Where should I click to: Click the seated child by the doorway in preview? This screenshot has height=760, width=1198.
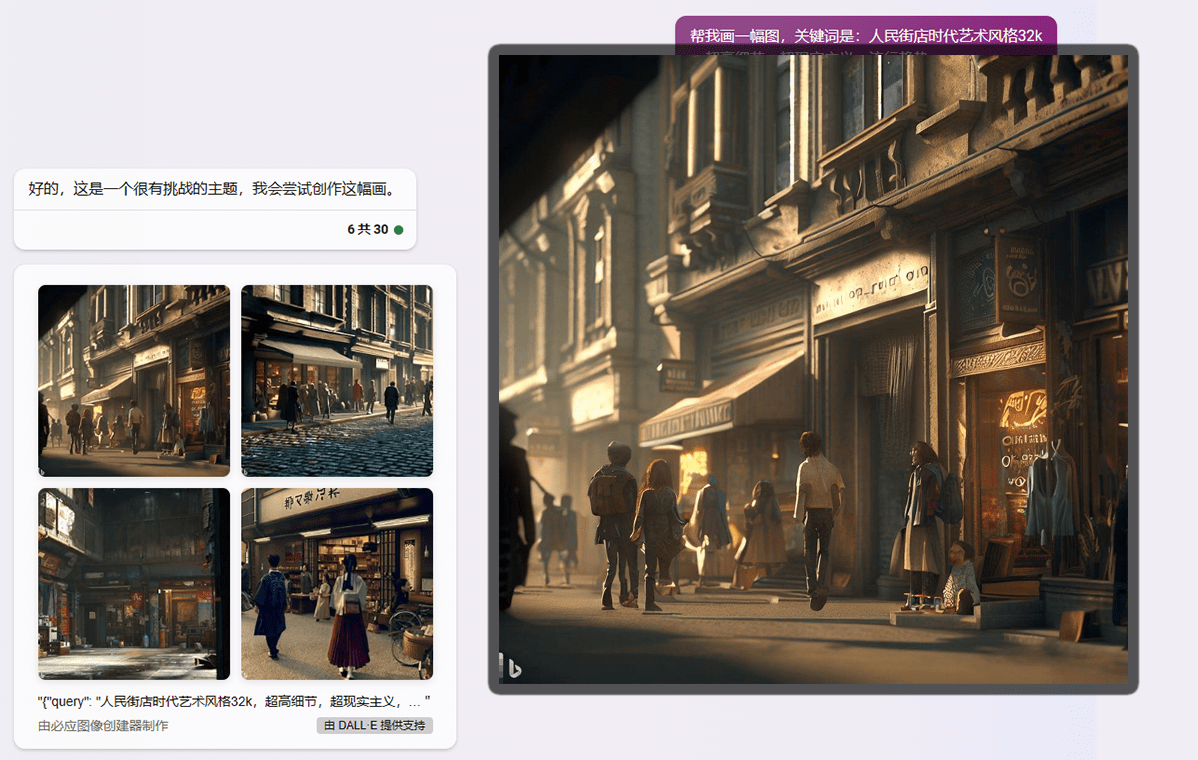961,577
